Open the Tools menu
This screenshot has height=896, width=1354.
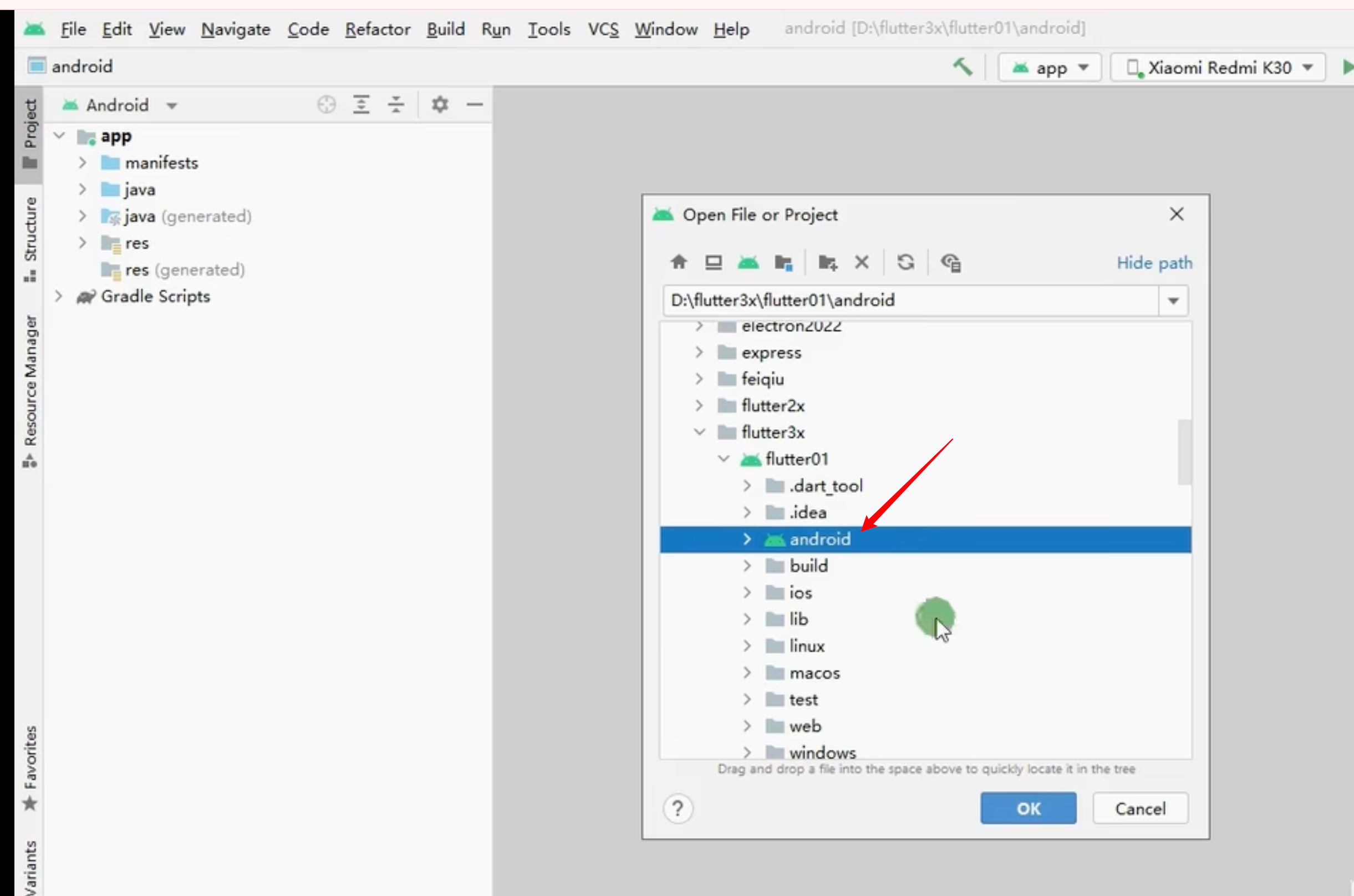[x=549, y=29]
